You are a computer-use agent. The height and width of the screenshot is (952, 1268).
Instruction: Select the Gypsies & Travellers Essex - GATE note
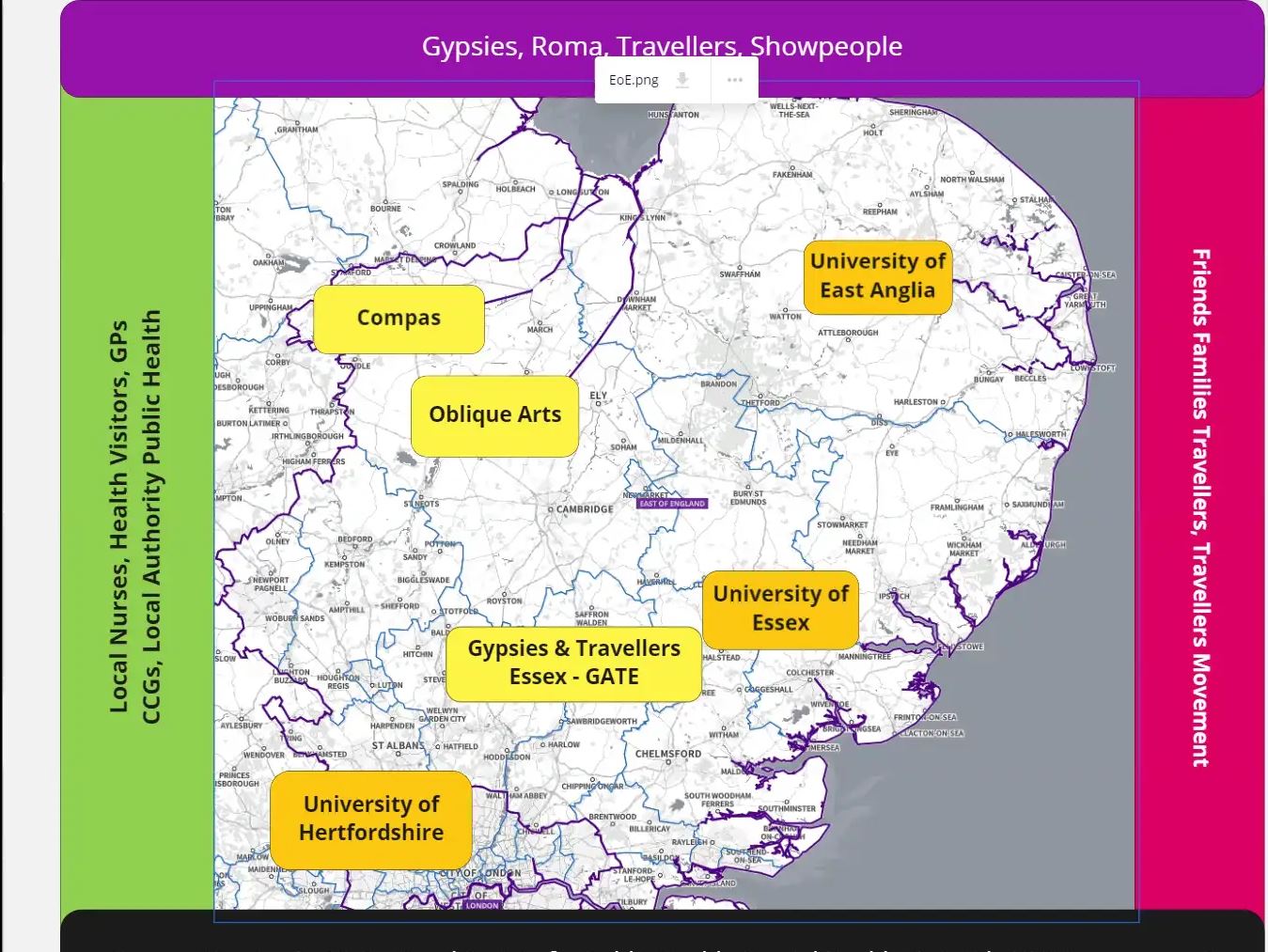[573, 663]
